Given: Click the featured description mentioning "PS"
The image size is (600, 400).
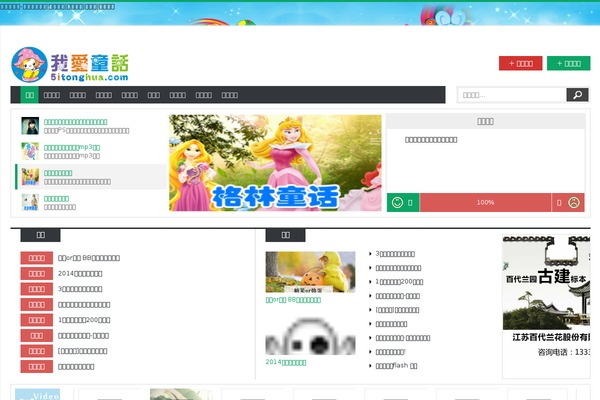Looking at the screenshot, I should (x=86, y=131).
